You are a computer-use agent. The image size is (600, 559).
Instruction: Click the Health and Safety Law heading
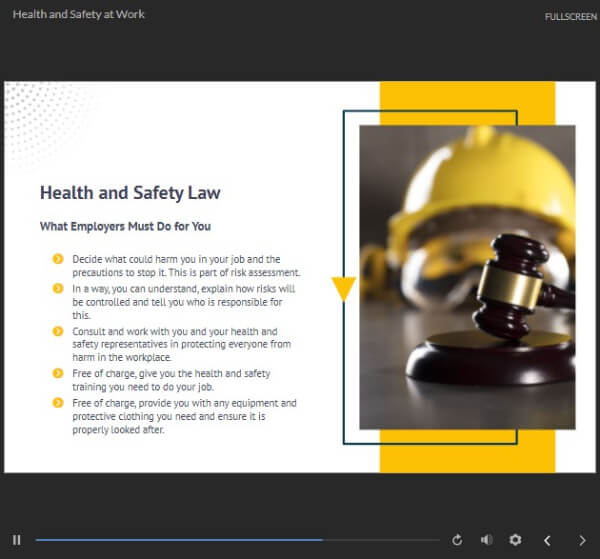tap(130, 193)
